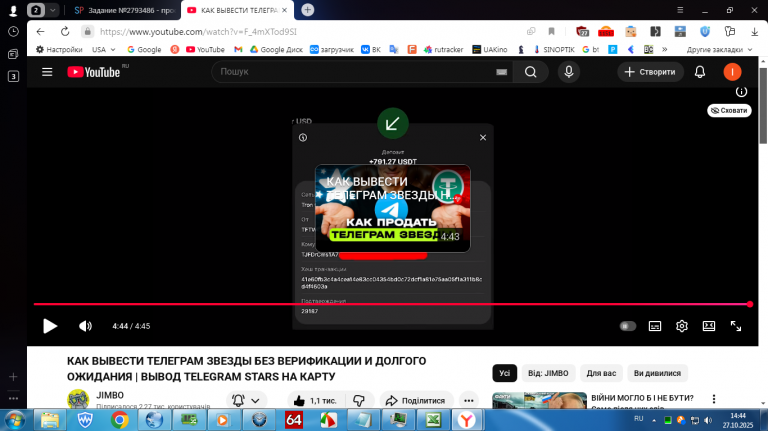Open browser extensions puzzle icon
The image size is (768, 431).
[730, 31]
